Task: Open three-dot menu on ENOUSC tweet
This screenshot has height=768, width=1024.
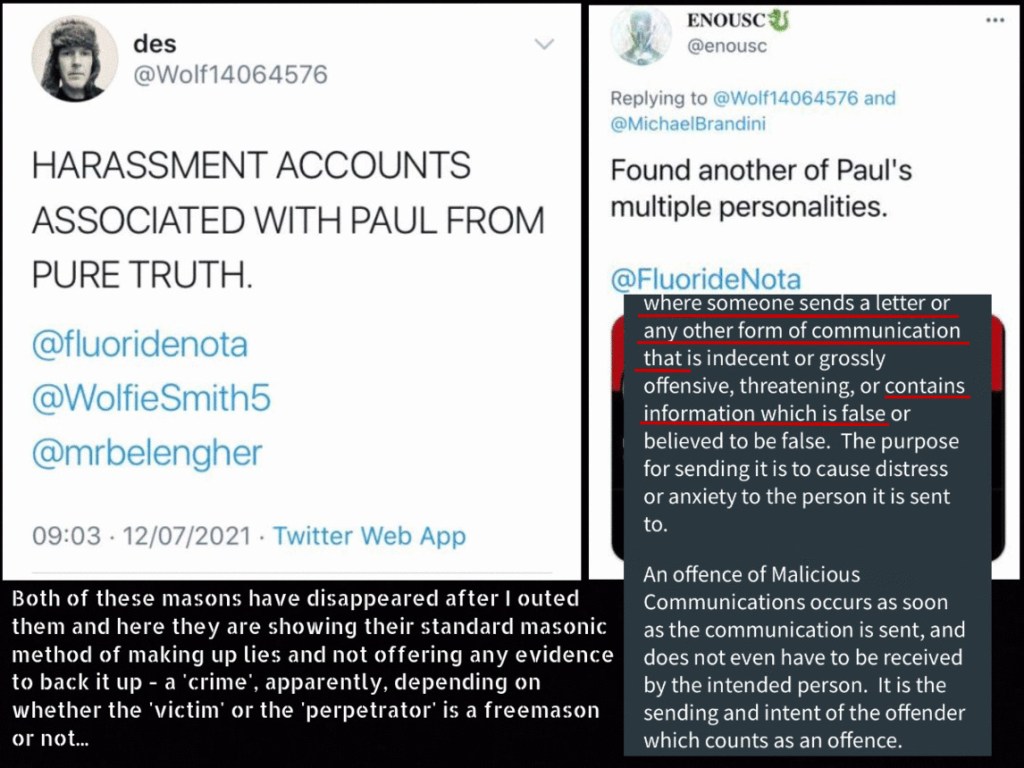Action: 995,20
